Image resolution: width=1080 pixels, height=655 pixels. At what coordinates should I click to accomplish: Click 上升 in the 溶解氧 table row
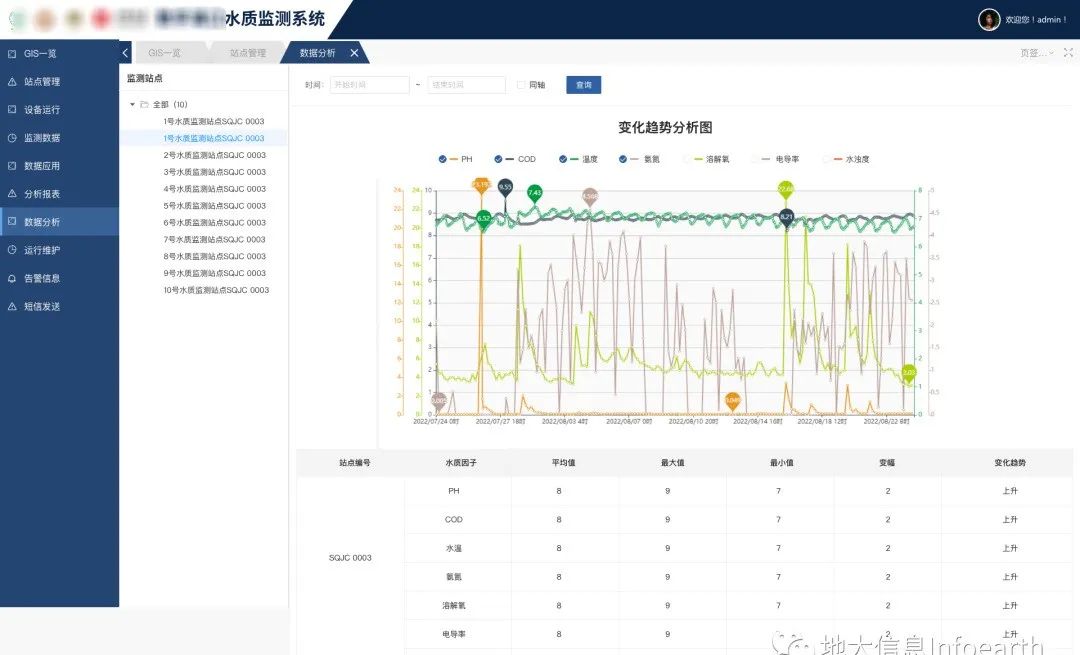1010,605
